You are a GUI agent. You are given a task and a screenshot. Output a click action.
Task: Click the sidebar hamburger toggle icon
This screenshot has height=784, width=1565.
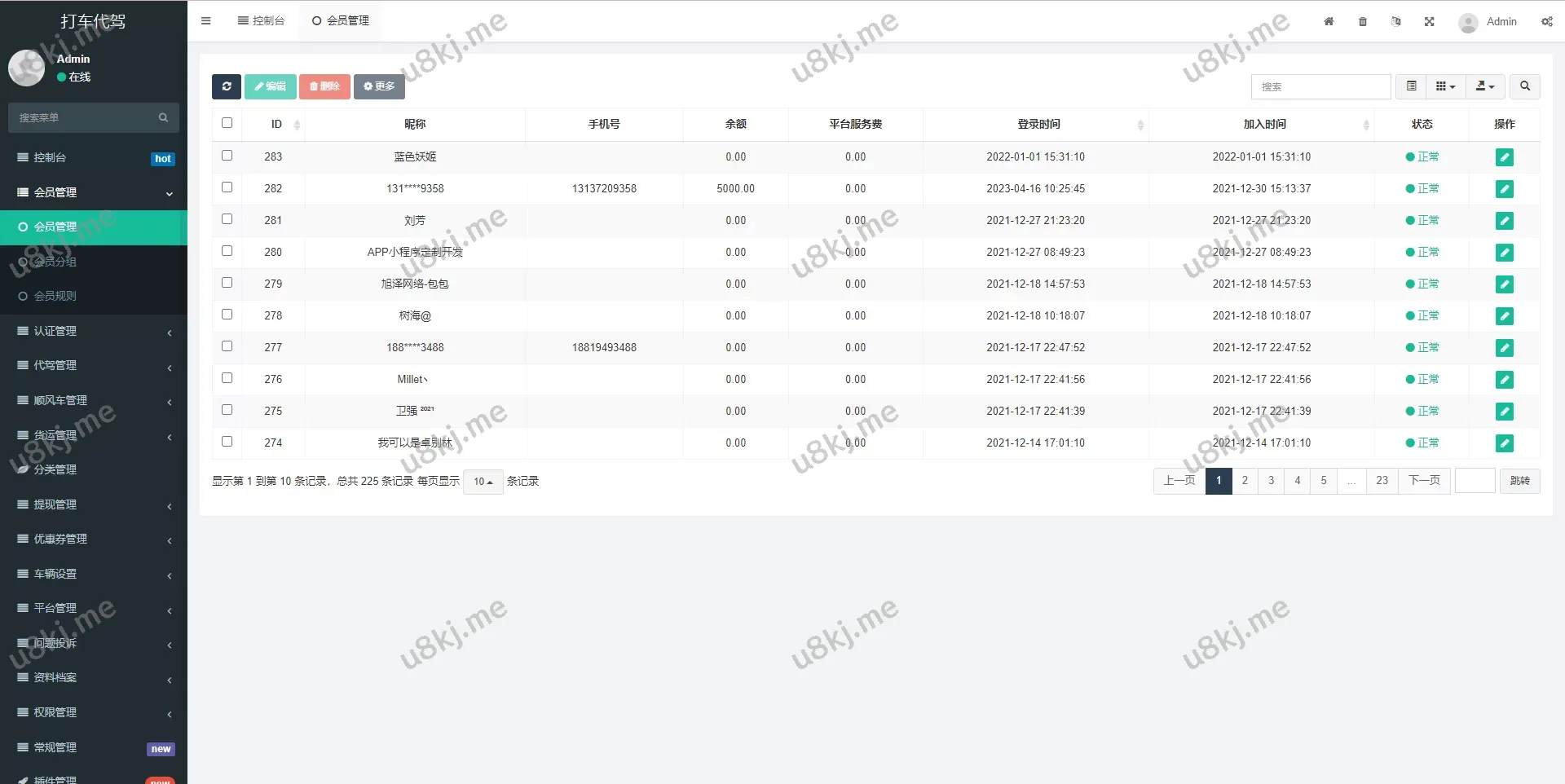pos(205,21)
